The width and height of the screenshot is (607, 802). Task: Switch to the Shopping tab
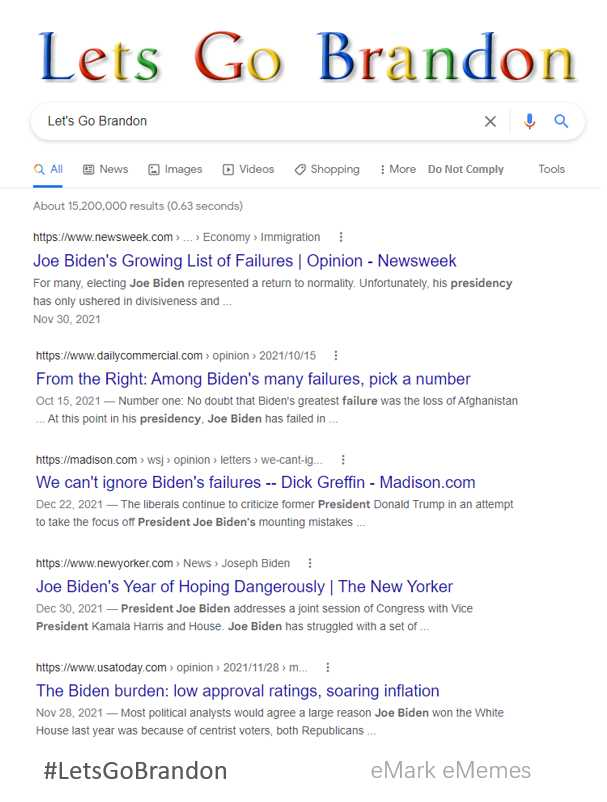(327, 169)
